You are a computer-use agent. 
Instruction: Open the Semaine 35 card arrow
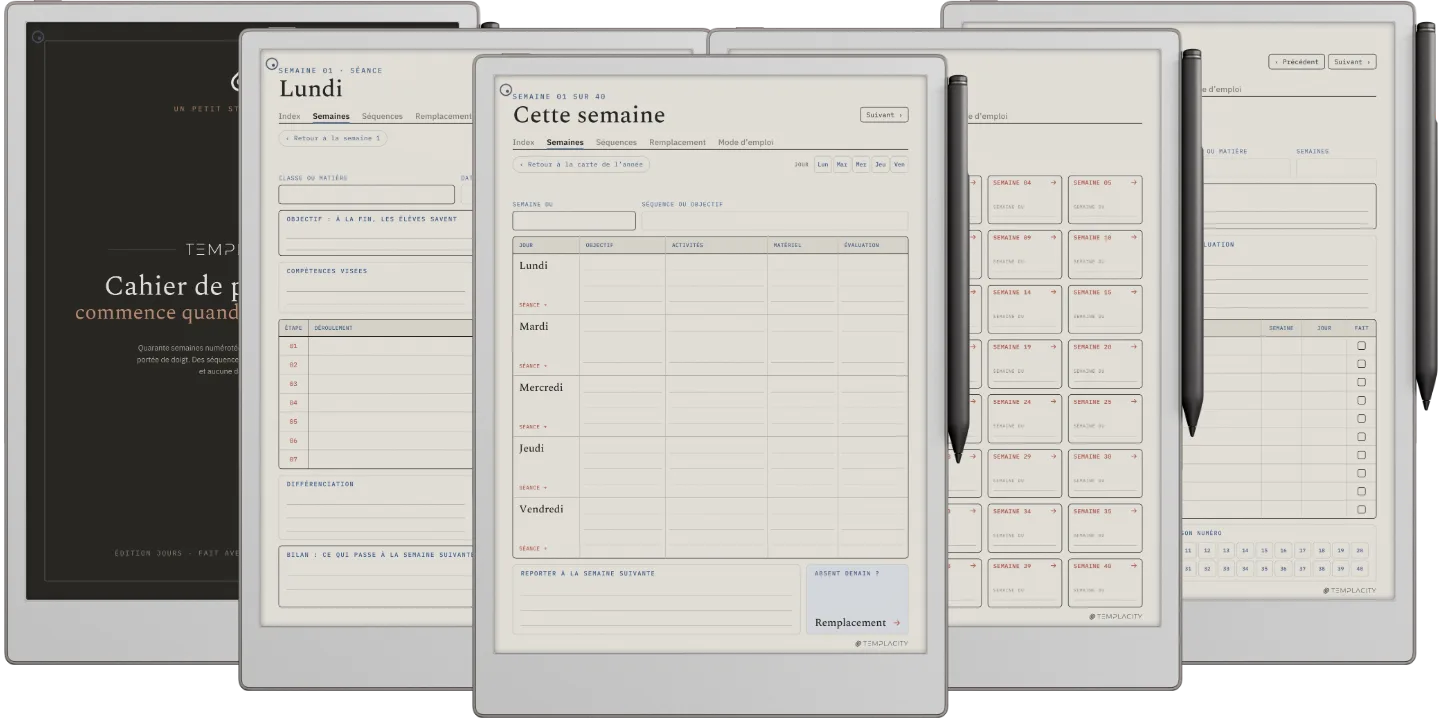[x=1133, y=511]
